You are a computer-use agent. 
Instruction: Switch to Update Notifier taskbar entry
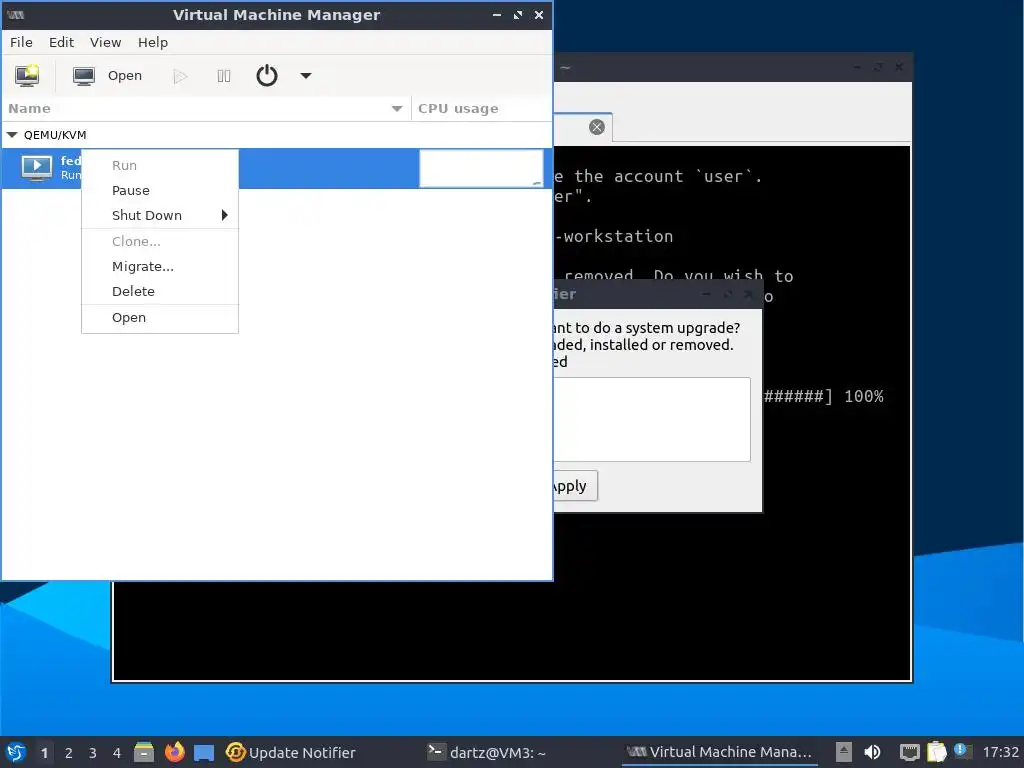pyautogui.click(x=291, y=752)
